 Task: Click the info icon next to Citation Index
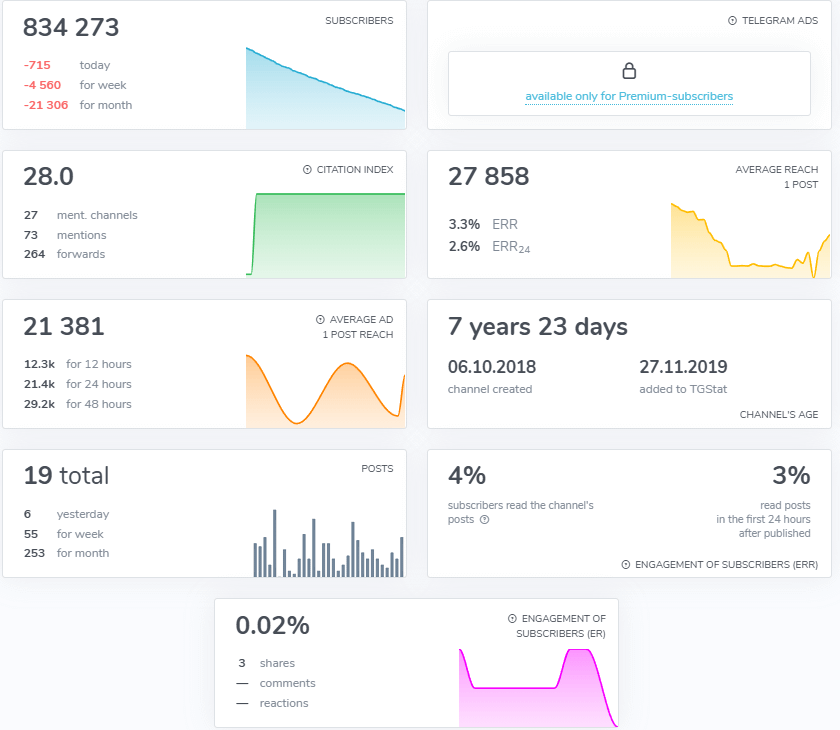tap(307, 170)
